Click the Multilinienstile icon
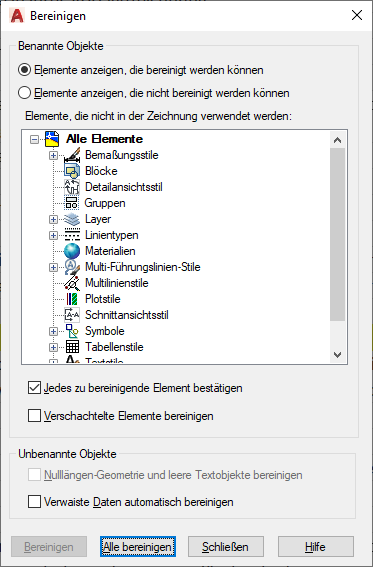 pyautogui.click(x=72, y=283)
